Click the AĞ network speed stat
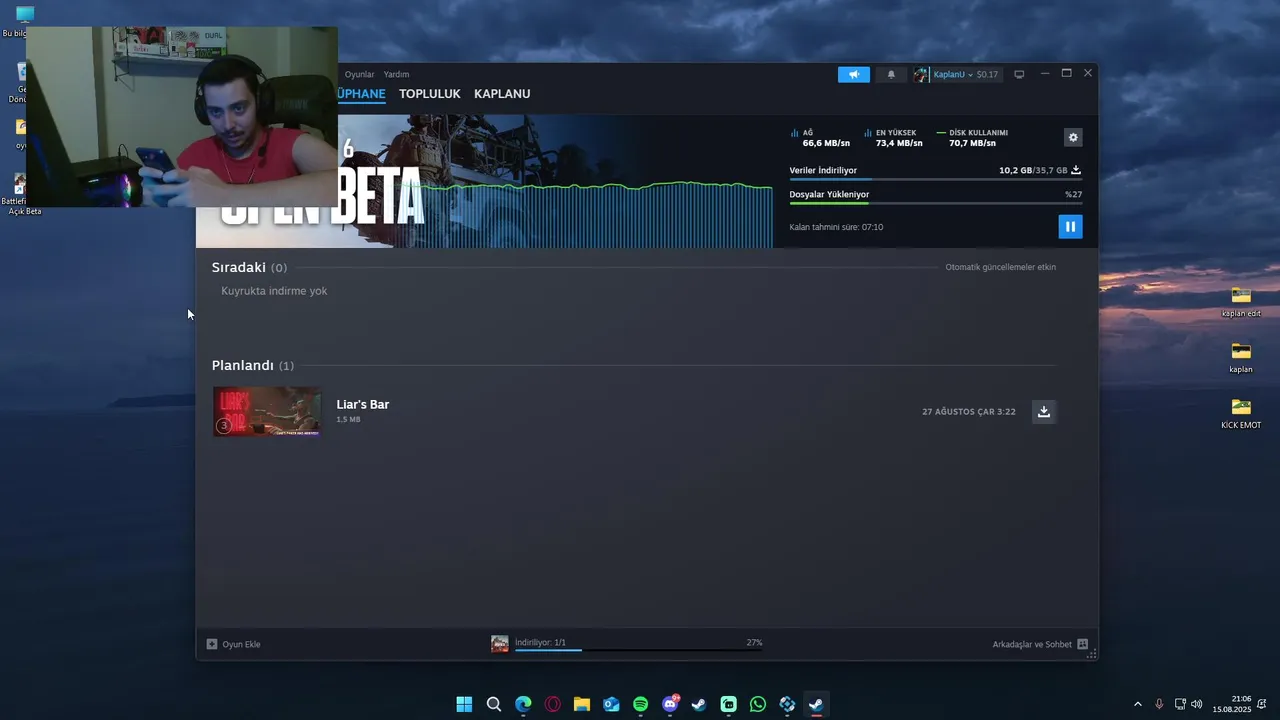 tap(820, 138)
